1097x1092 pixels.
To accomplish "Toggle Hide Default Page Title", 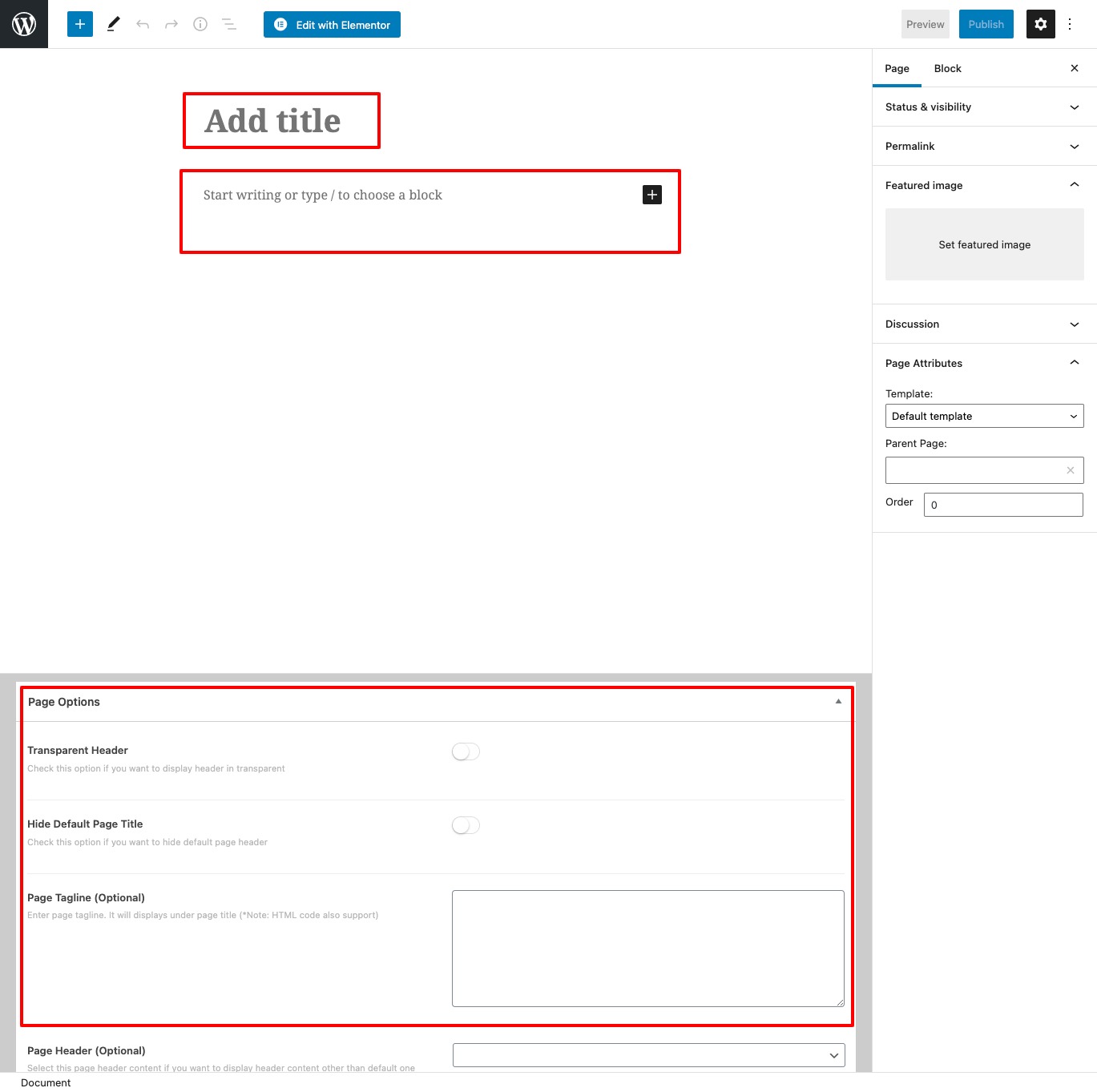I will pyautogui.click(x=465, y=824).
